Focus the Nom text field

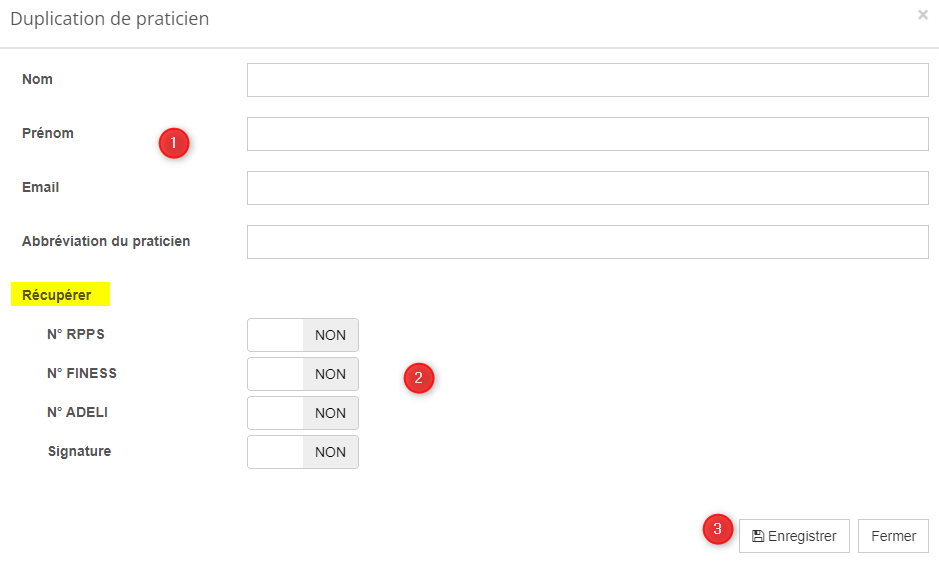point(587,80)
